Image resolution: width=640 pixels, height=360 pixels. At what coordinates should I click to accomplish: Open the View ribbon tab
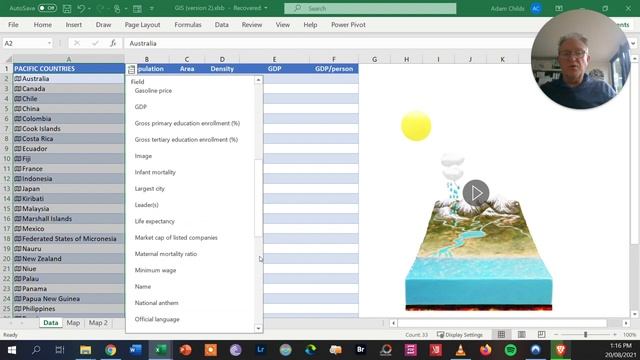tap(282, 25)
